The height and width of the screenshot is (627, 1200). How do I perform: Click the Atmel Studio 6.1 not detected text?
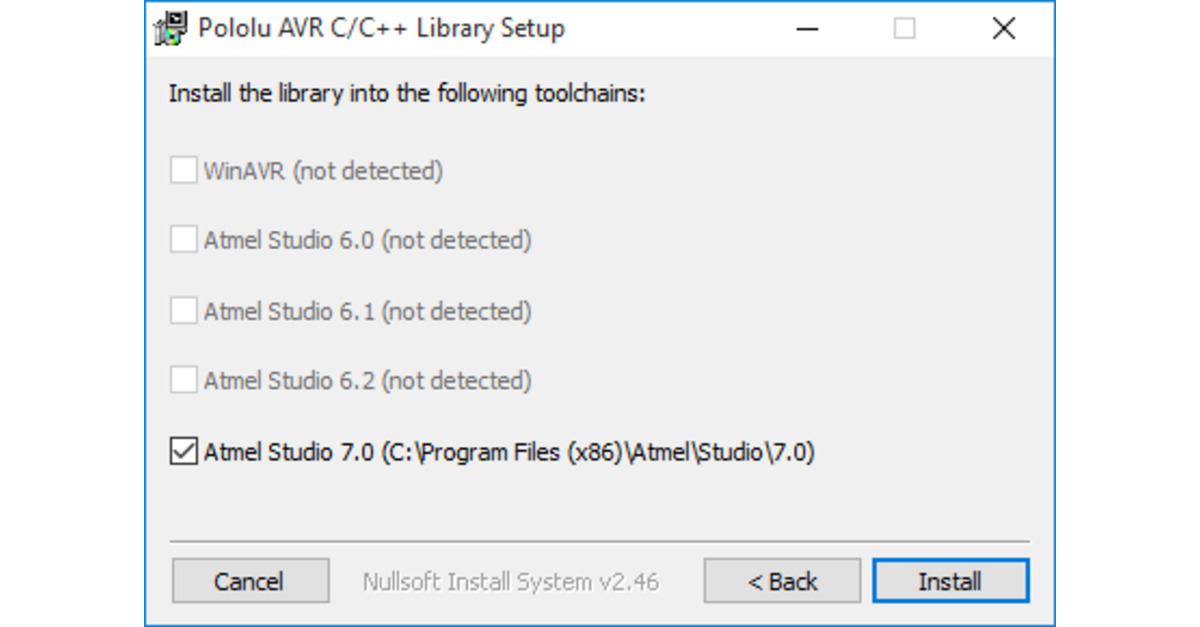(x=369, y=310)
